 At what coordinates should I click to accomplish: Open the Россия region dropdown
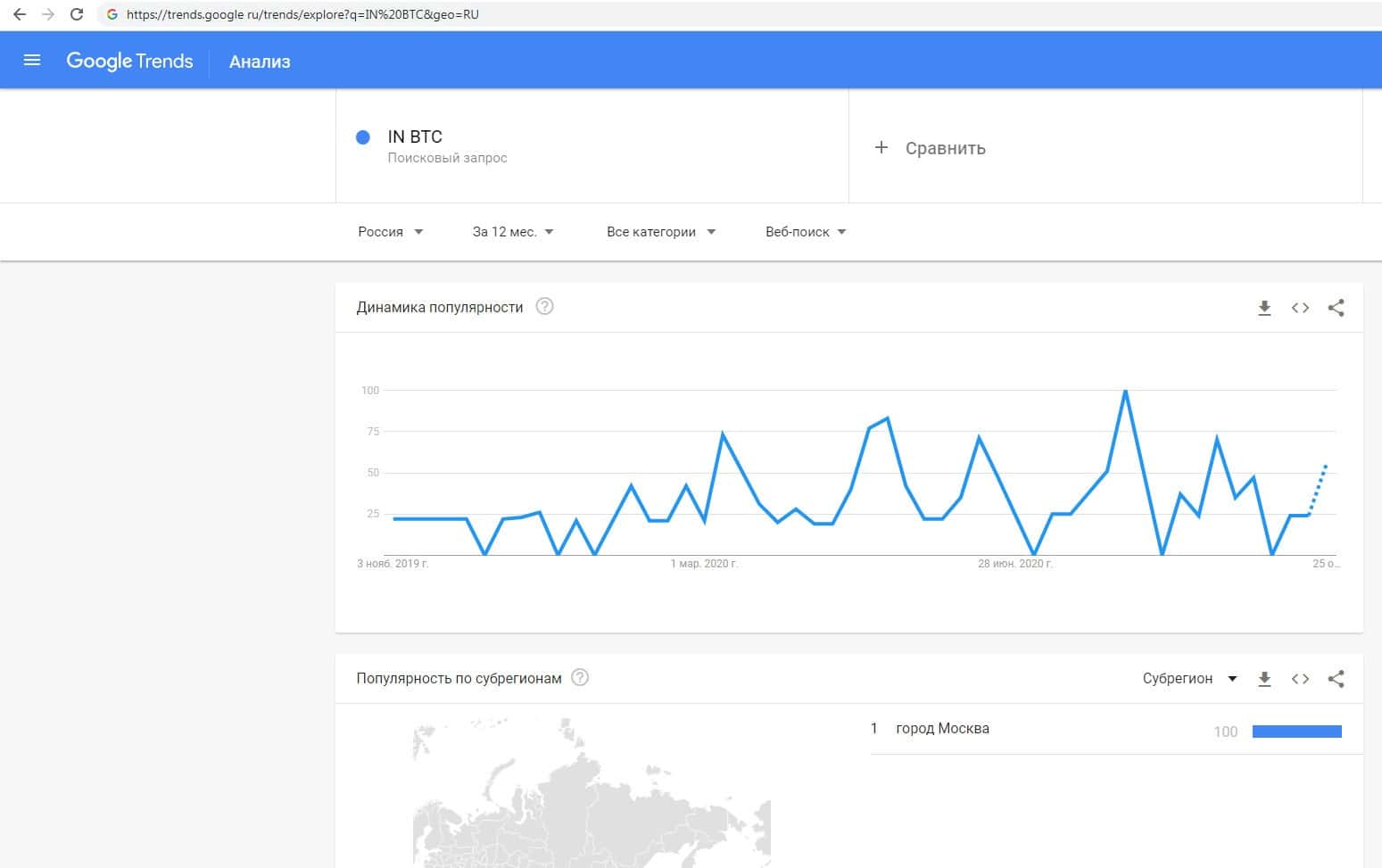[x=390, y=232]
